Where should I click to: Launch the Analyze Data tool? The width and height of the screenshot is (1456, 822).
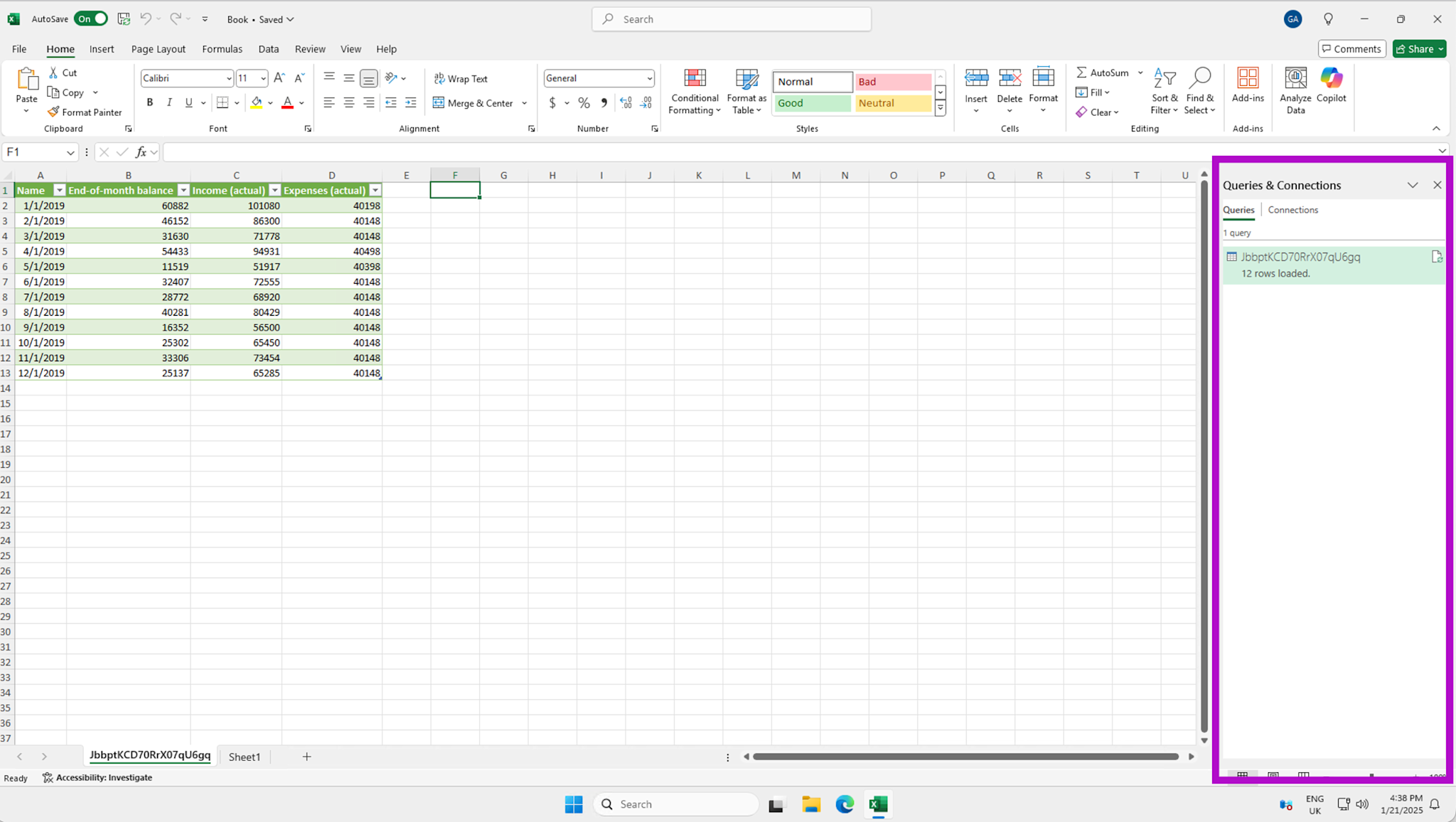point(1295,90)
